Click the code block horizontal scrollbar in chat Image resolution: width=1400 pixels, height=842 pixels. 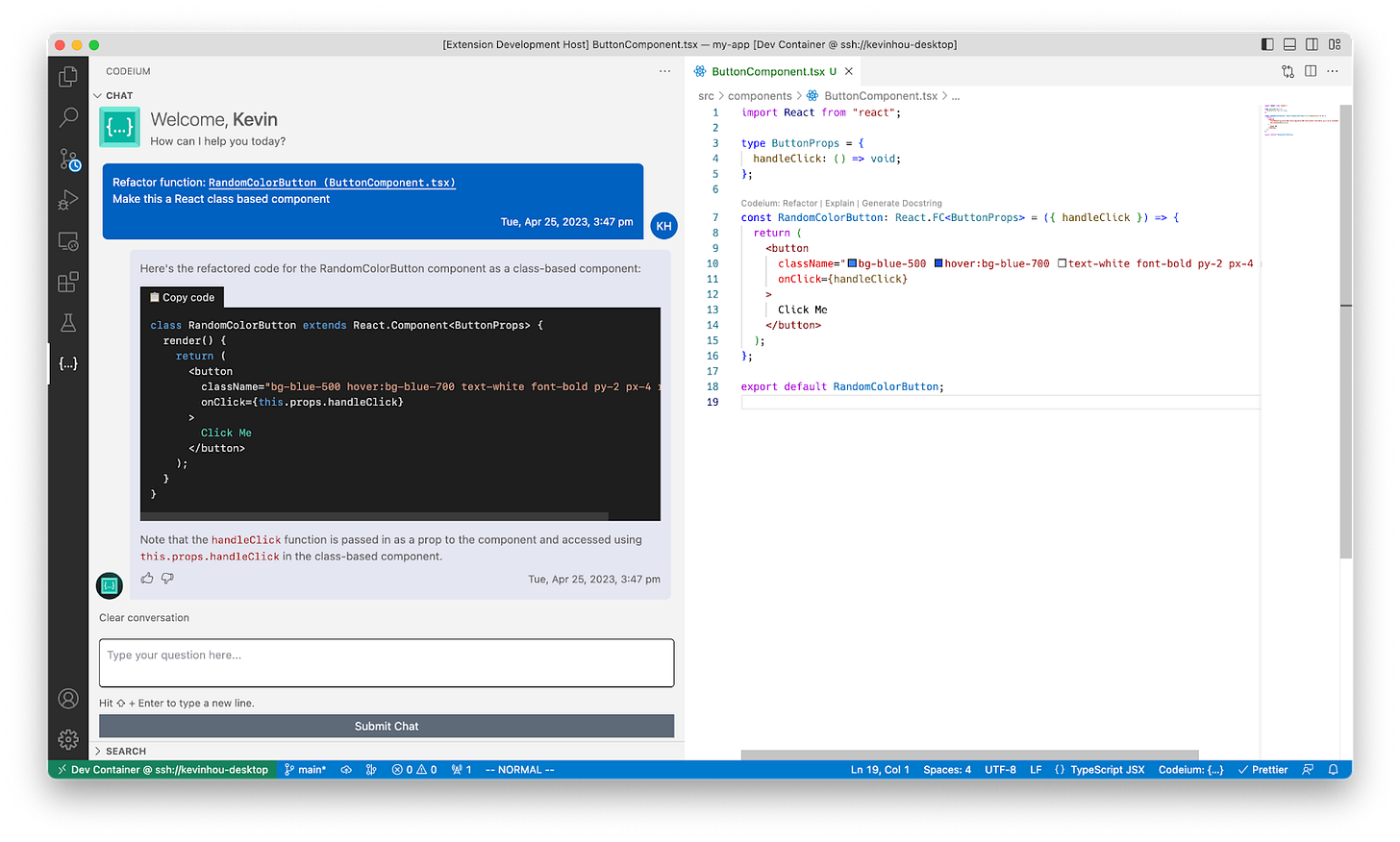coord(374,516)
